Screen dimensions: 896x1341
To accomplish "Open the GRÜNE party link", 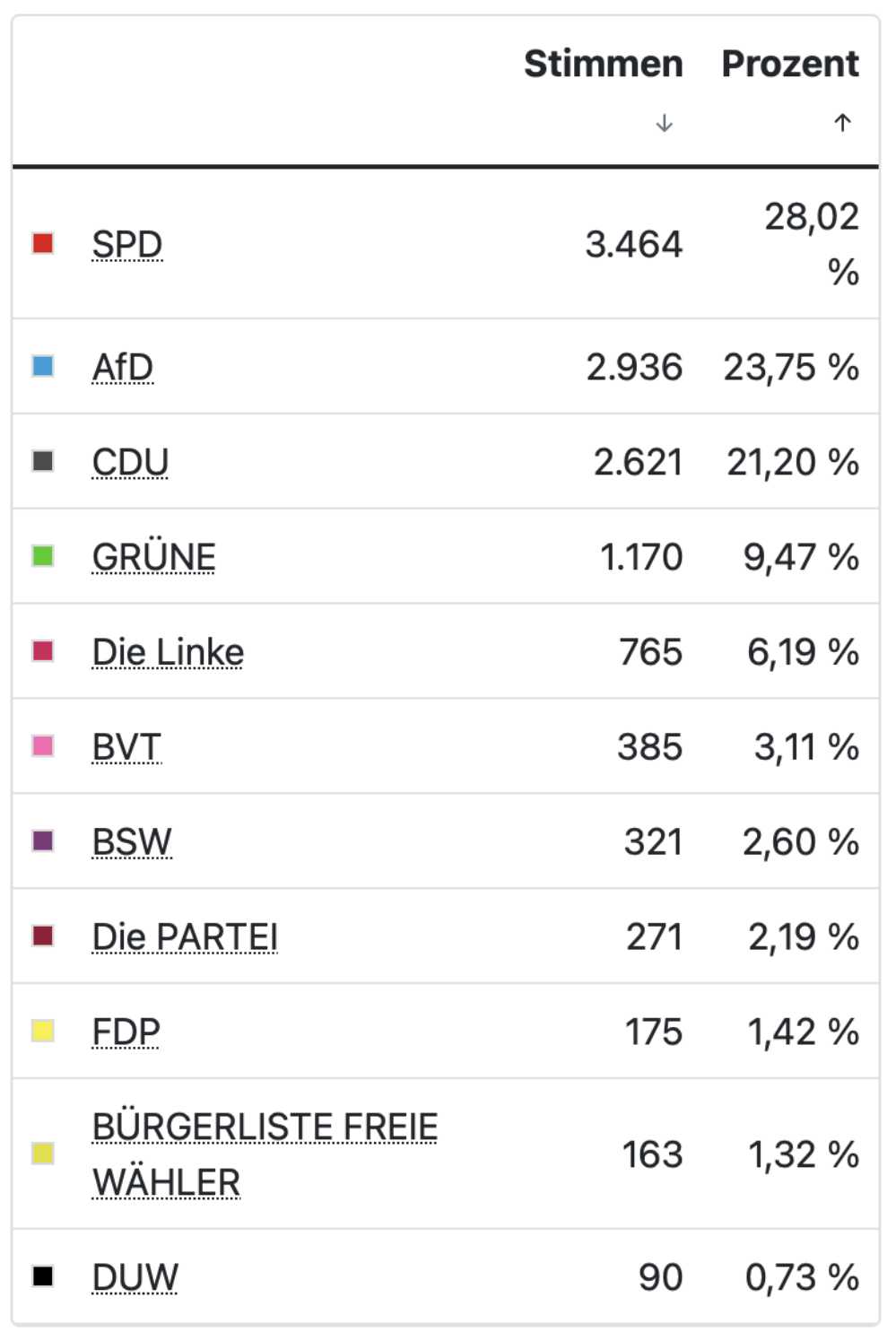I will coord(154,557).
